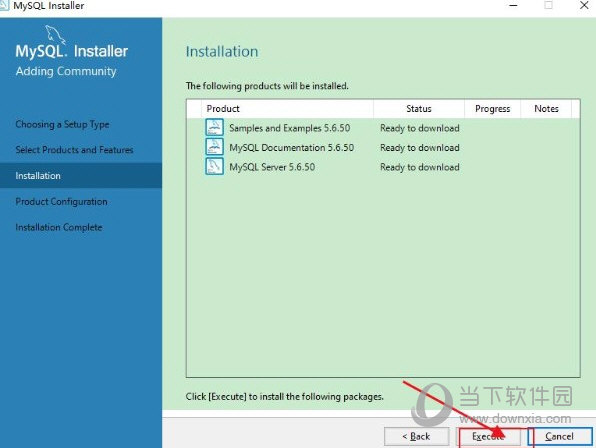Open the Choosing a Setup Type step
Image resolution: width=596 pixels, height=448 pixels.
(62, 124)
